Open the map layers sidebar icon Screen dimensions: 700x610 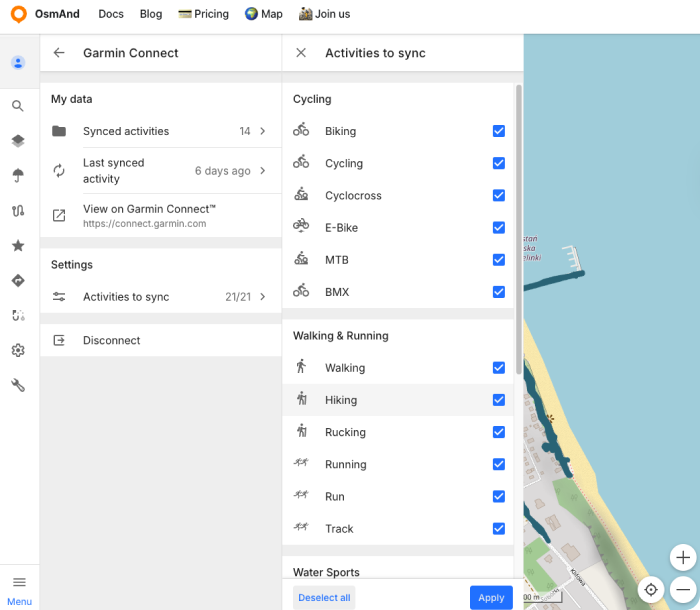18,141
